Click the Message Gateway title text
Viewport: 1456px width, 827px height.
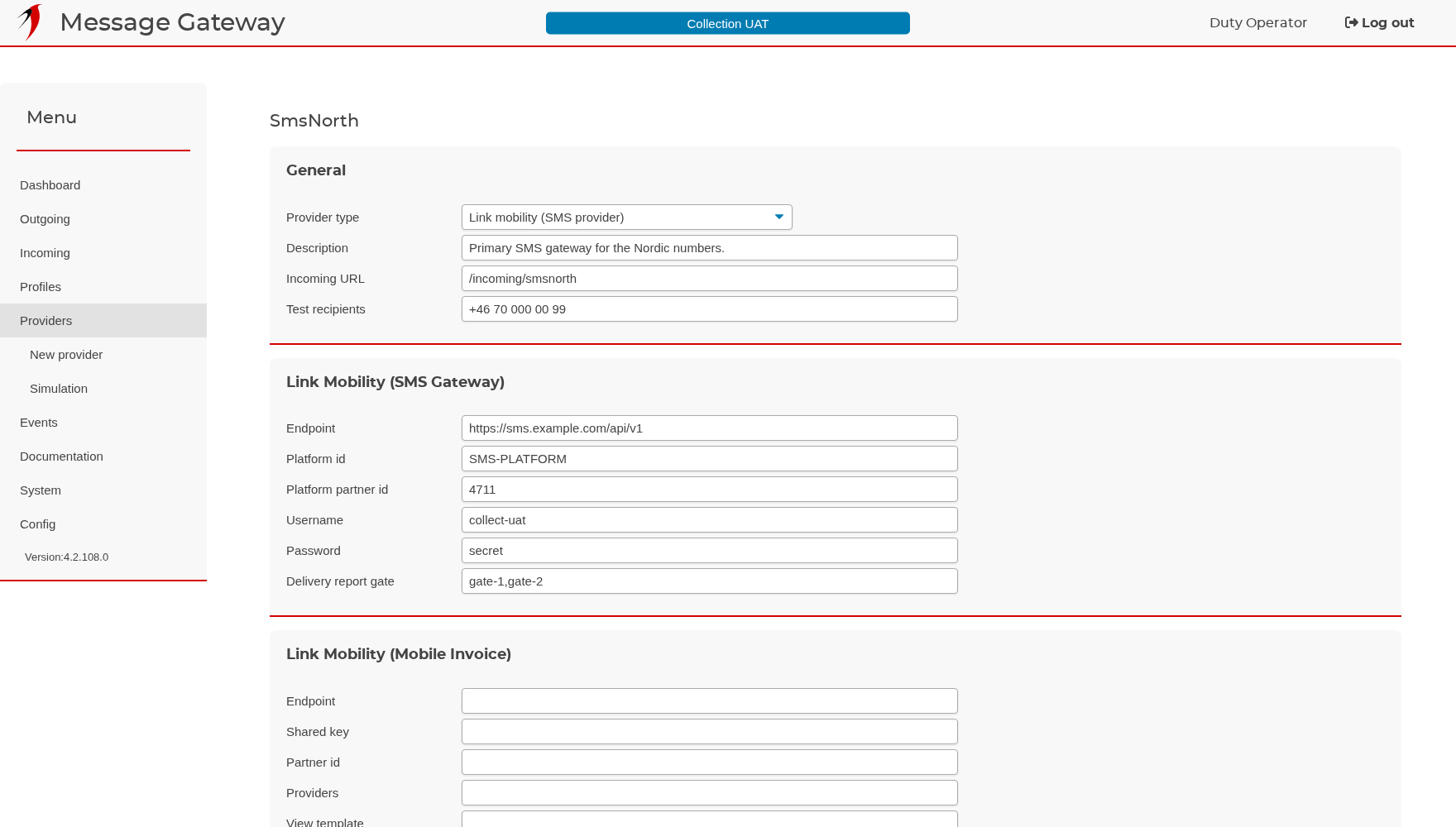(x=172, y=22)
